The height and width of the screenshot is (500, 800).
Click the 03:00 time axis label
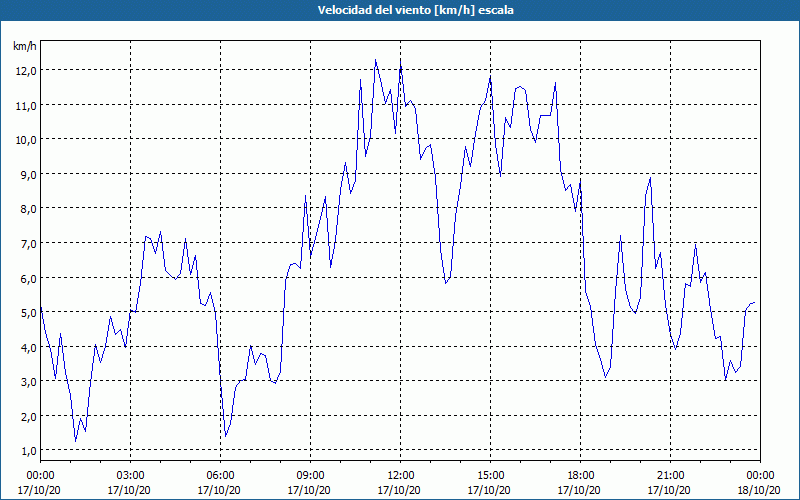[x=131, y=476]
